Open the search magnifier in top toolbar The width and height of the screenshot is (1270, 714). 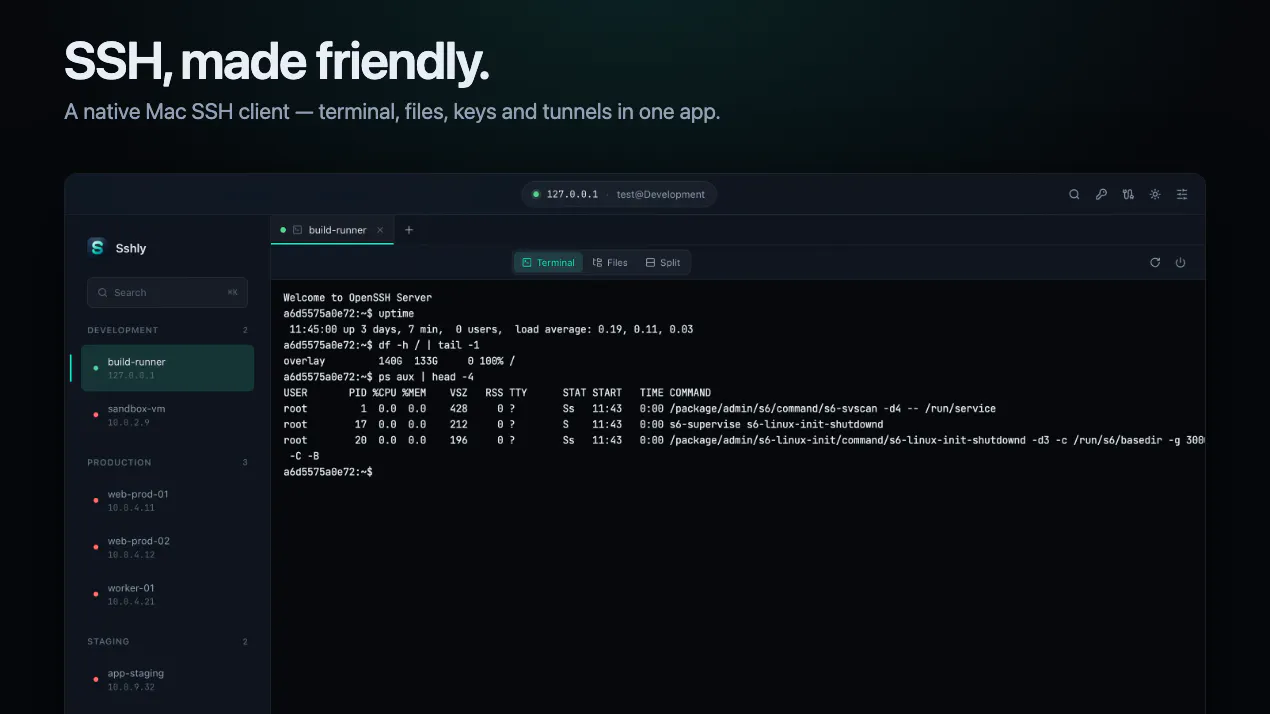1074,195
